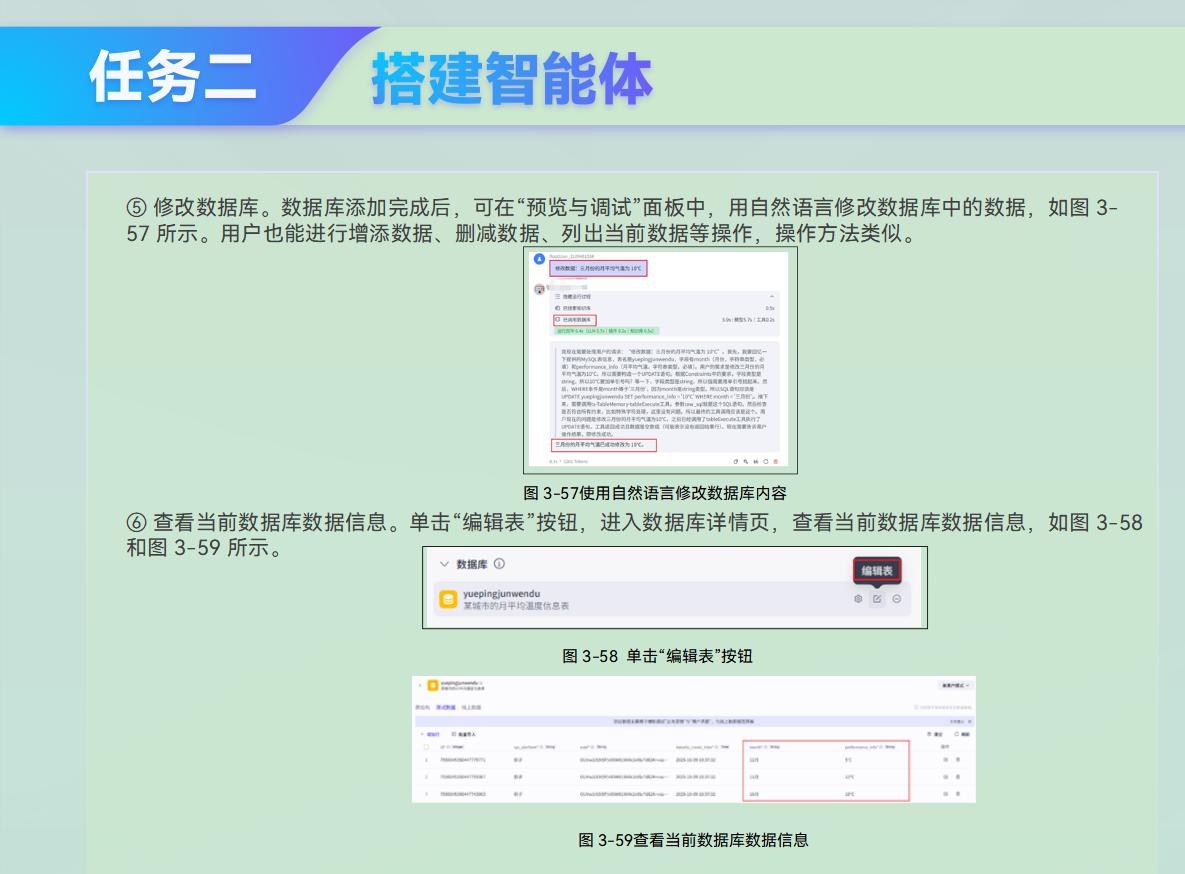This screenshot has width=1185, height=874.
Task: Open the mode dropdown at the table page's top right
Action: tap(954, 685)
